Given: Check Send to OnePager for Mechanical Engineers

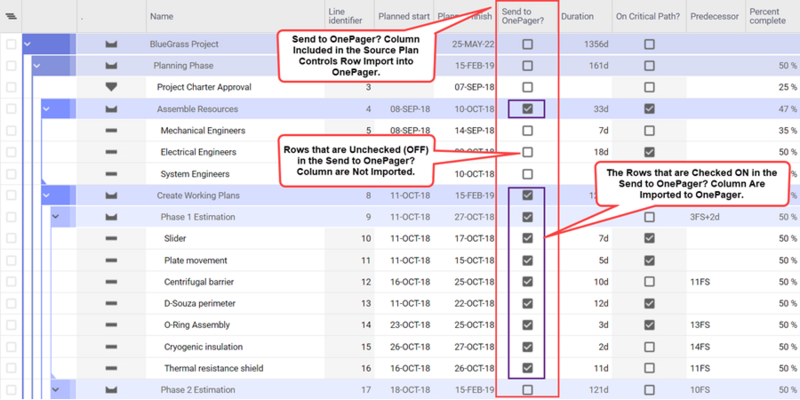Looking at the screenshot, I should point(528,131).
